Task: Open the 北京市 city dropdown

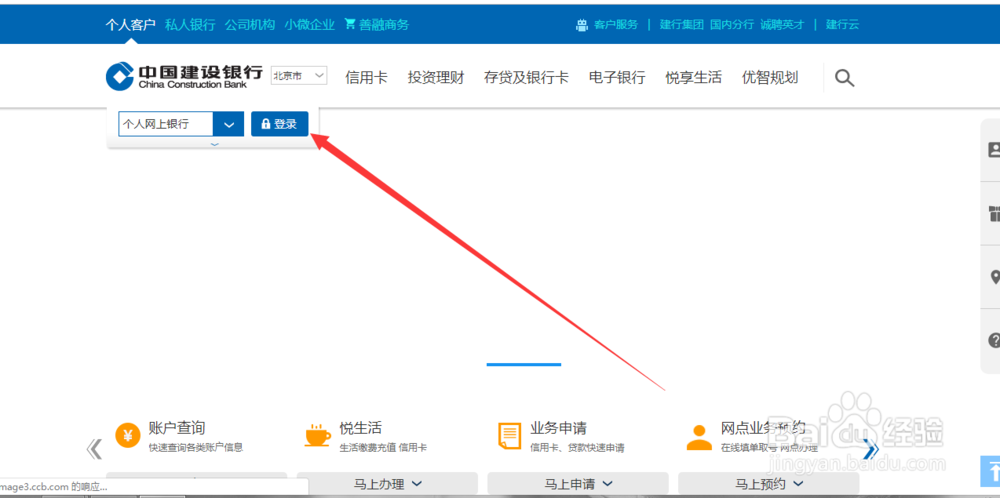Action: point(299,75)
